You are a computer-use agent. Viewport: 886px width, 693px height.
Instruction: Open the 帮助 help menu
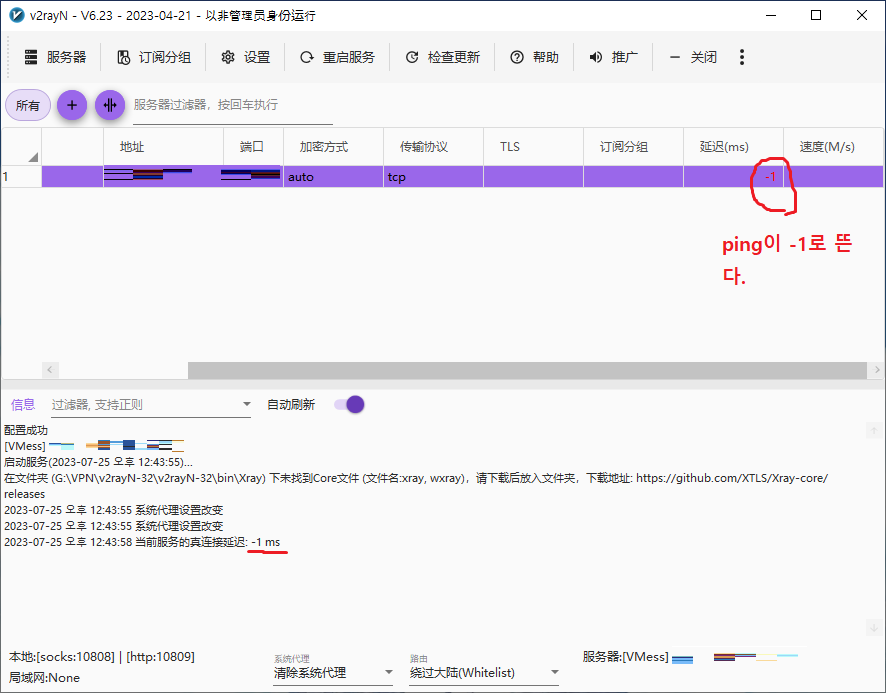pyautogui.click(x=534, y=57)
